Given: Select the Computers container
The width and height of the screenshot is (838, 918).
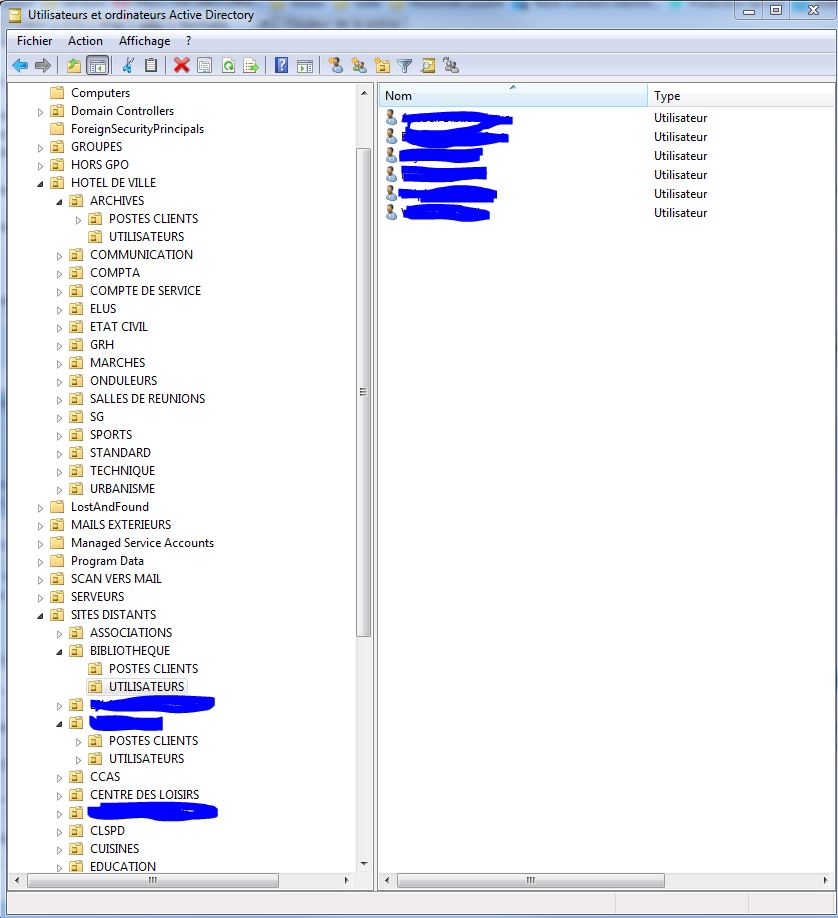Looking at the screenshot, I should pyautogui.click(x=100, y=93).
